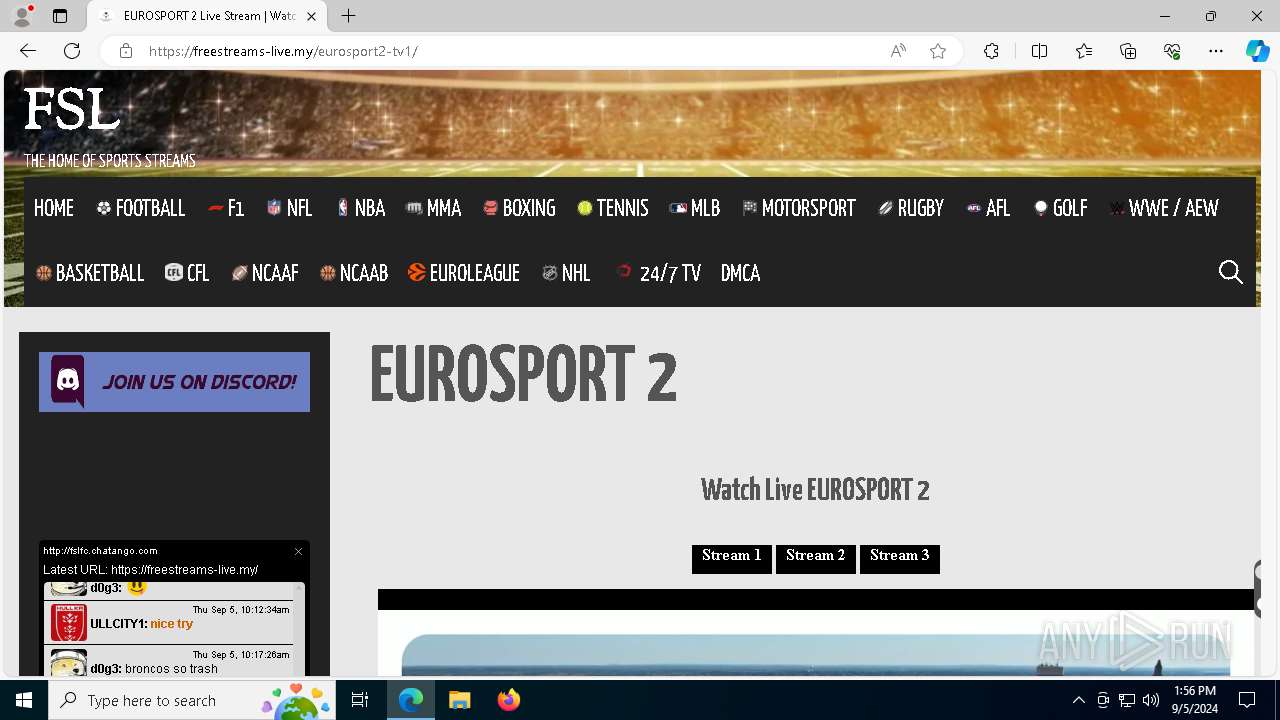Open a new tab with plus icon
Viewport: 1280px width, 720px height.
coord(348,16)
